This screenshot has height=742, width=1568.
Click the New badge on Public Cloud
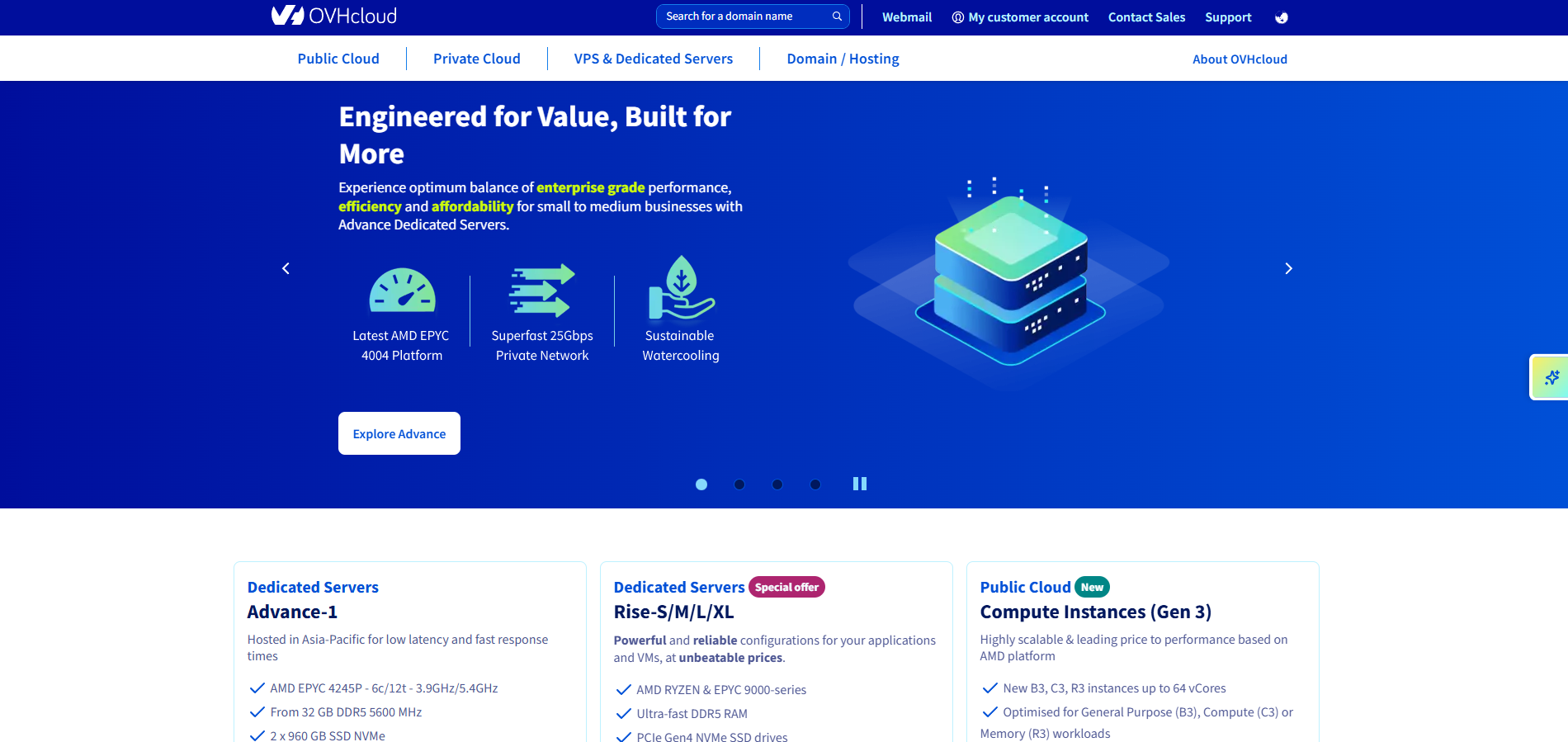point(1092,587)
